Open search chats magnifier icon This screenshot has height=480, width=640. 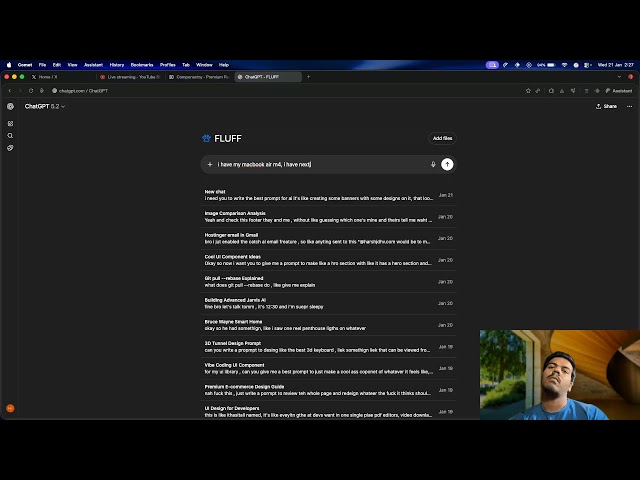11,136
